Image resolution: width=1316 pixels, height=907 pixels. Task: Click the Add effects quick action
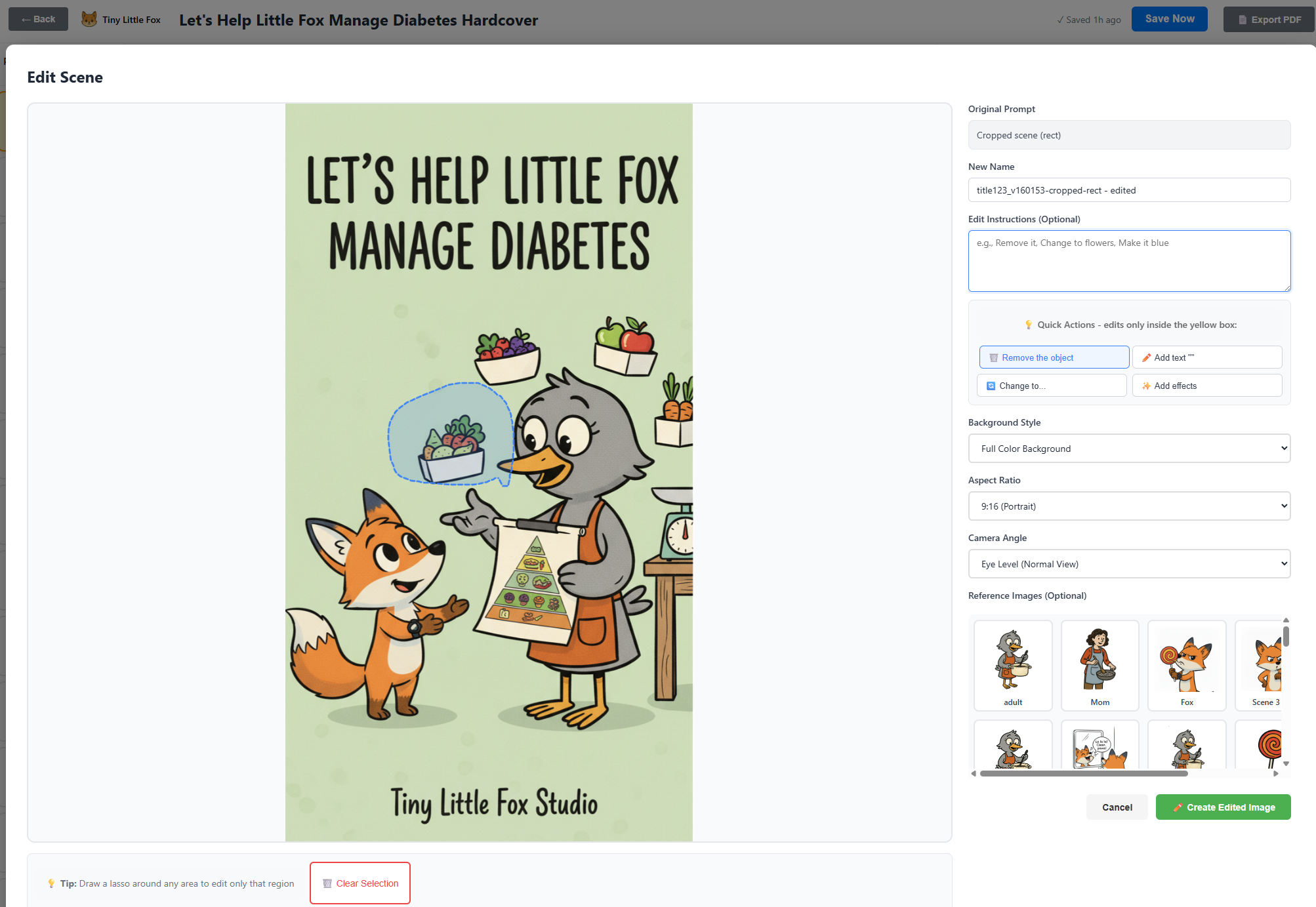tap(1206, 386)
